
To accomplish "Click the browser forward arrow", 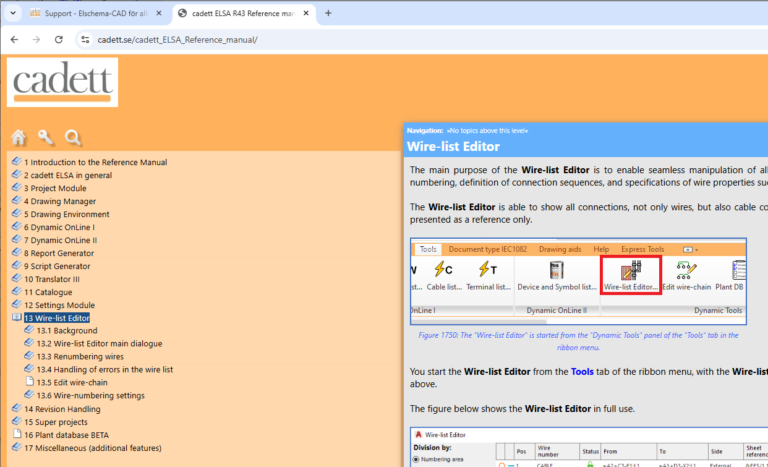I will click(x=36, y=40).
